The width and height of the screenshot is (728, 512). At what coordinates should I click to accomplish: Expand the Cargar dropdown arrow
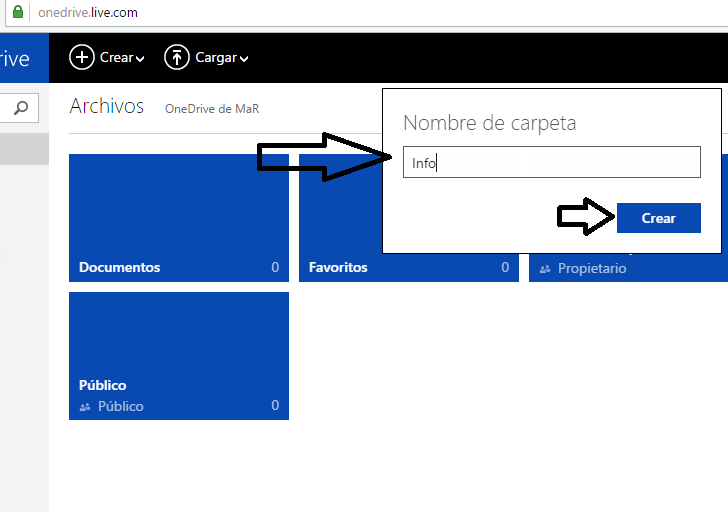[x=244, y=58]
